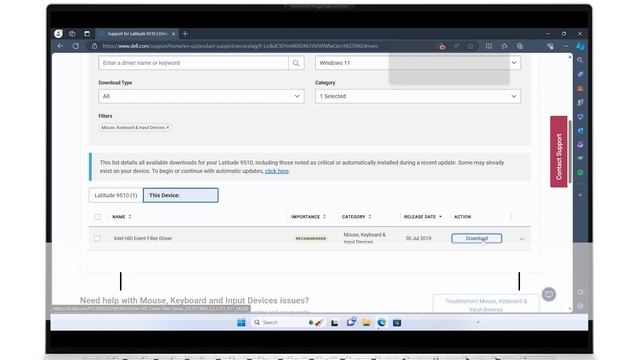
Task: Click the Edge icon on the taskbar
Action: [x=382, y=323]
